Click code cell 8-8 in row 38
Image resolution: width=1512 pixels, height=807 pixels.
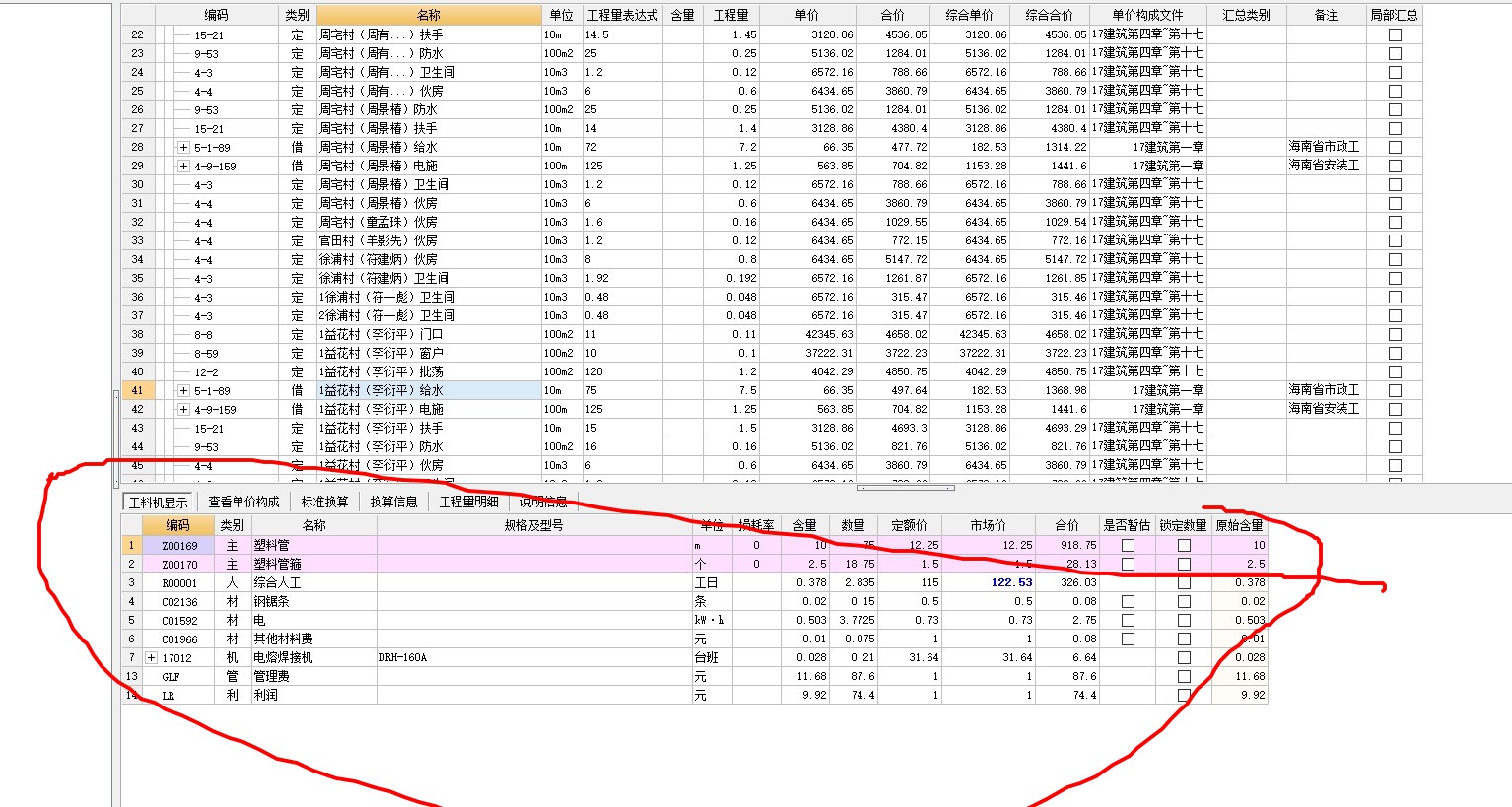[202, 334]
